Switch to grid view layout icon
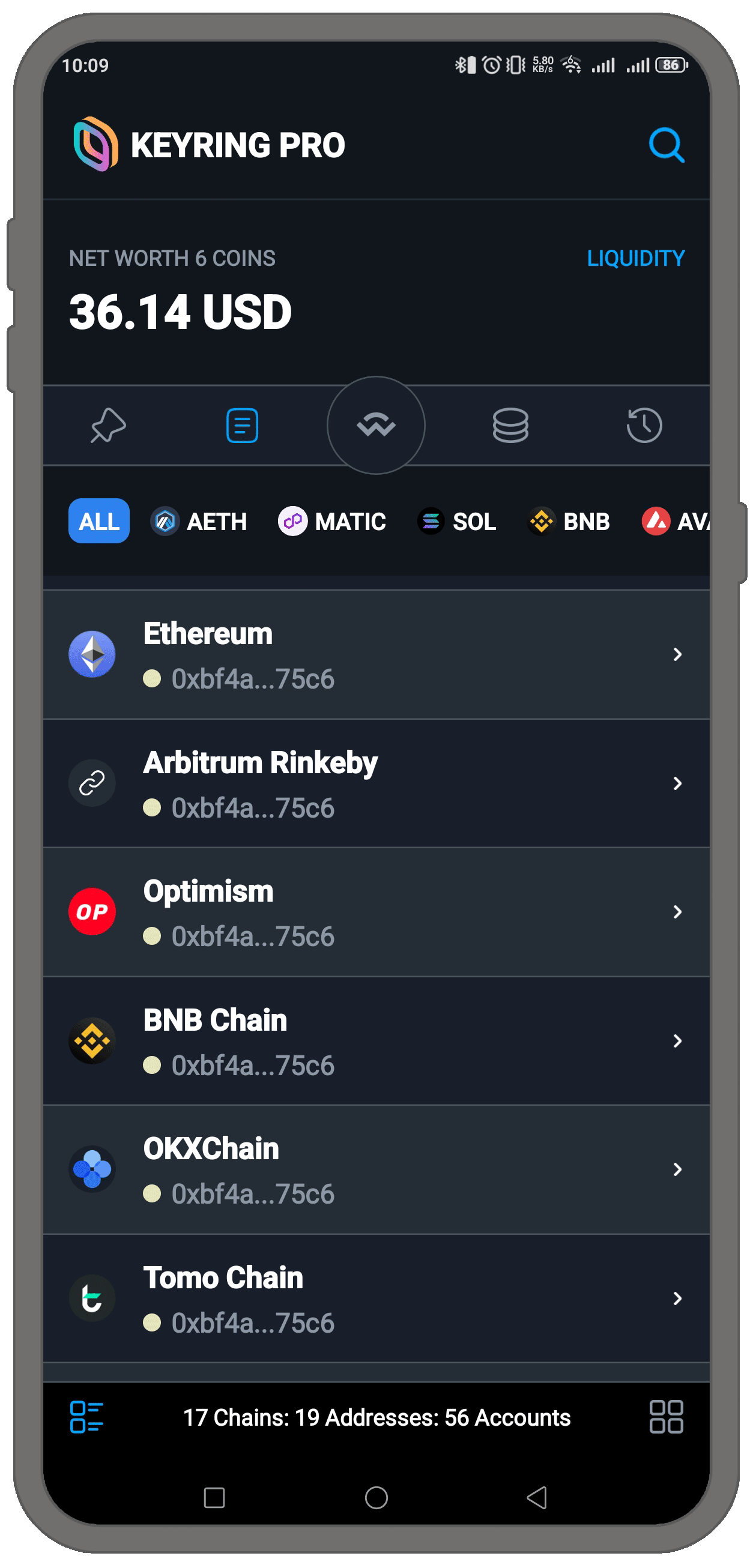753x1568 pixels. pyautogui.click(x=666, y=1417)
